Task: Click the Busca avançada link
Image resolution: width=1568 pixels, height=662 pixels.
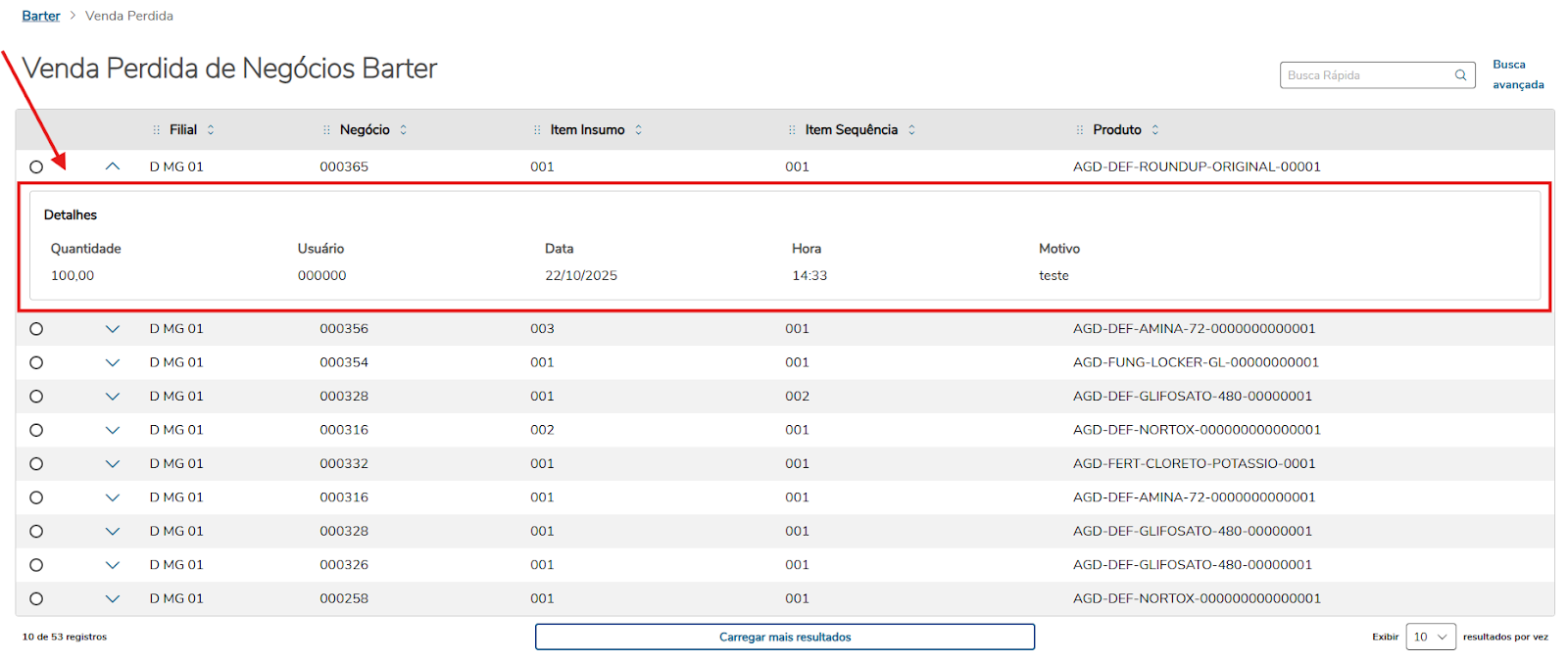Action: (1517, 74)
